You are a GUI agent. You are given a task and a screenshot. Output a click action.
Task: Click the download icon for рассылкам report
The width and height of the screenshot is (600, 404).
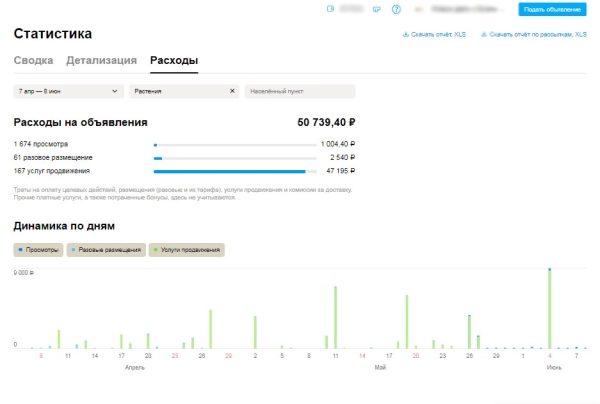click(484, 35)
